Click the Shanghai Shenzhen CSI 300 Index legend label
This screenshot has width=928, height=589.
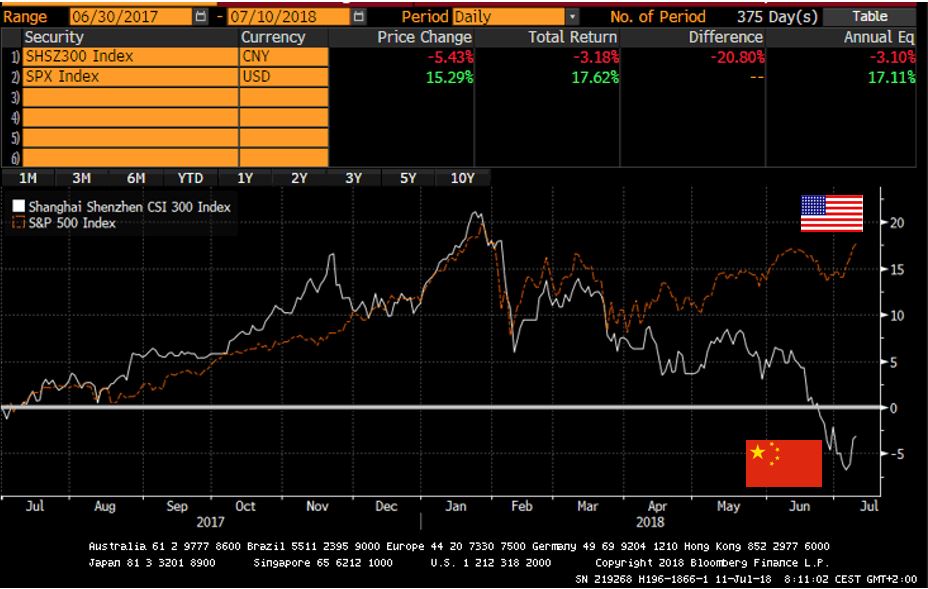click(x=130, y=207)
